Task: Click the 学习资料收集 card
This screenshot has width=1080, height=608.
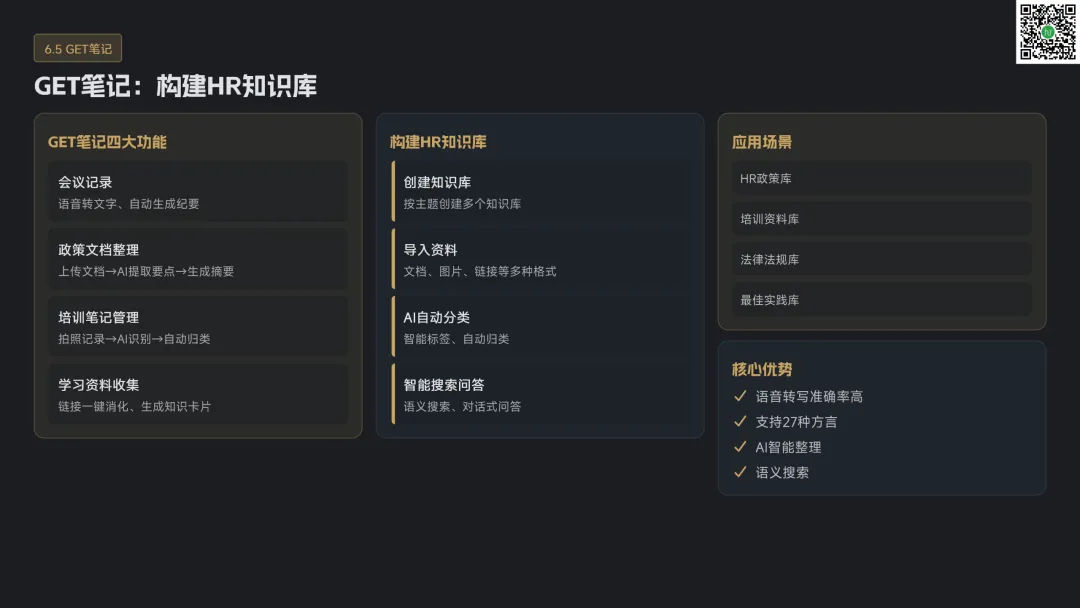Action: [x=198, y=394]
